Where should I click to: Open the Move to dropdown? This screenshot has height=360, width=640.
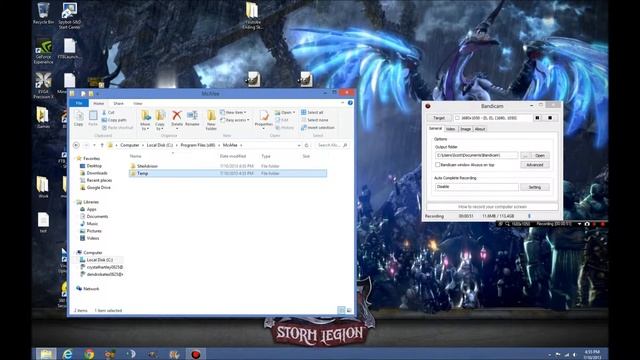[145, 120]
